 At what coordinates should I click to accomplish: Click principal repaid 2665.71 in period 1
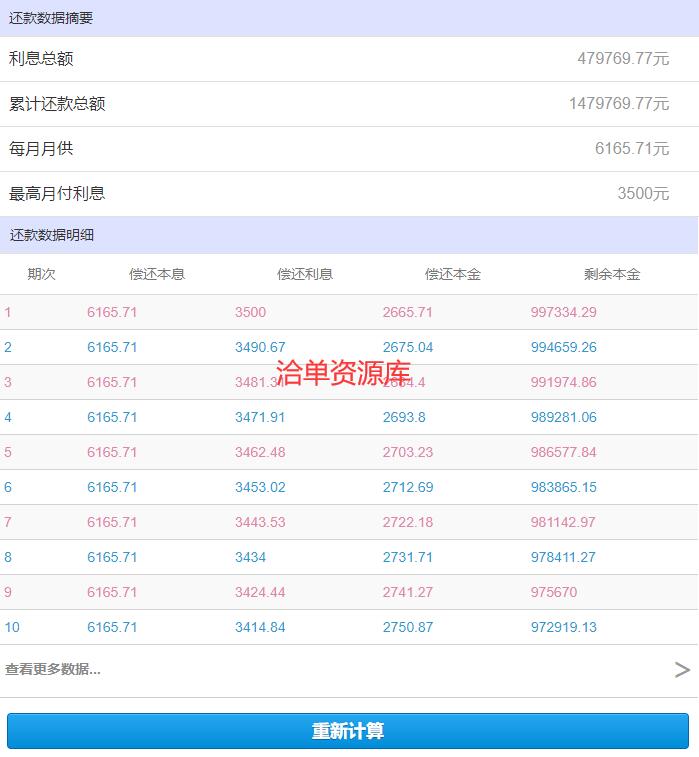(x=407, y=312)
